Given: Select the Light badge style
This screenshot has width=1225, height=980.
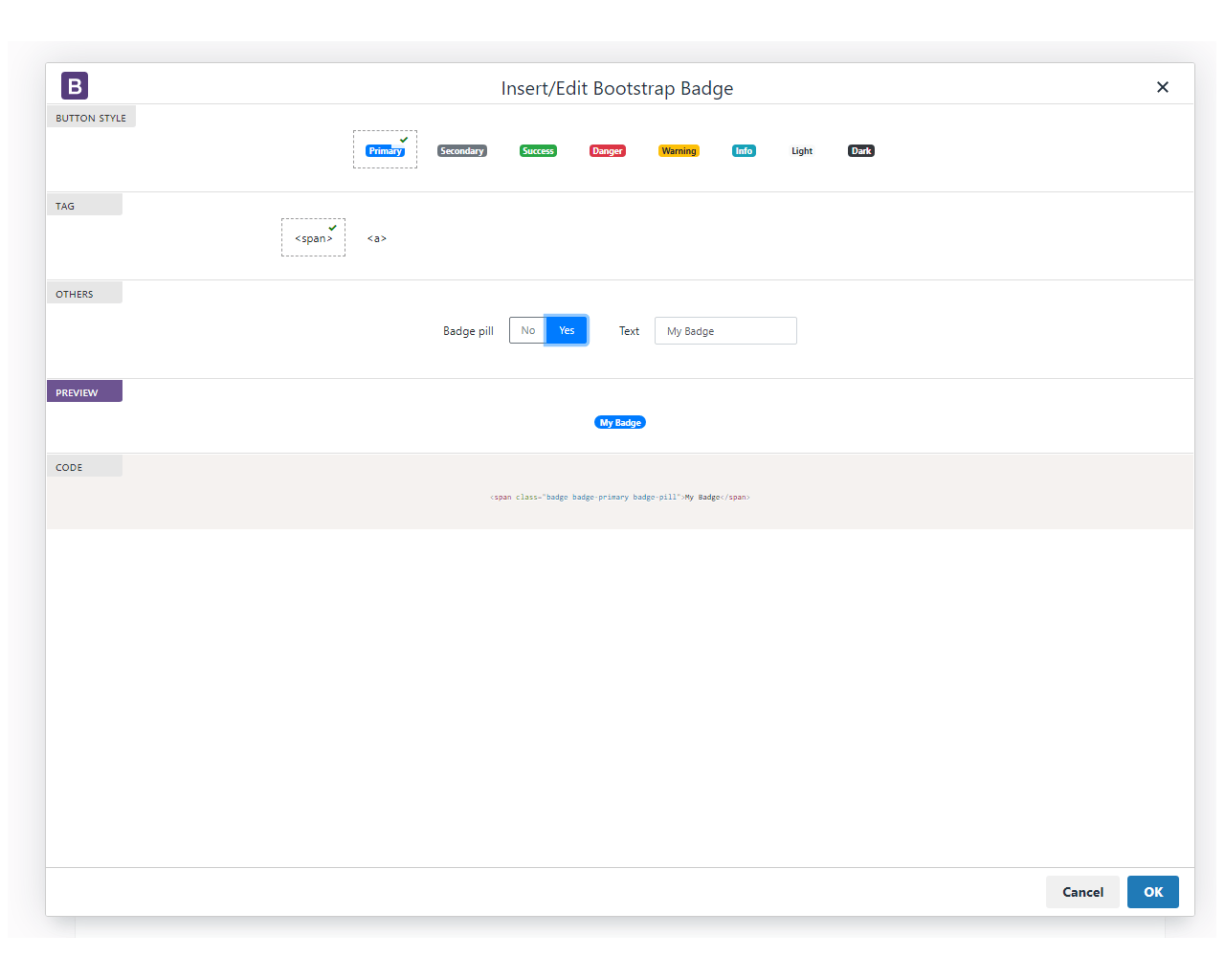Looking at the screenshot, I should tap(802, 151).
